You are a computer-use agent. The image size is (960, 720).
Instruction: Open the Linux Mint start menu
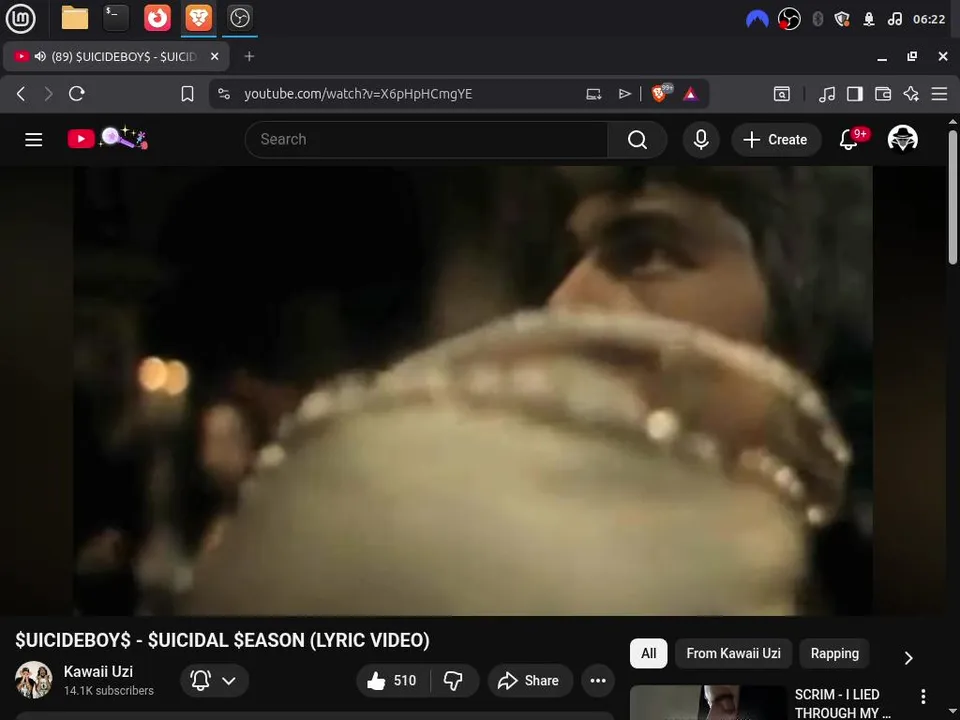20,18
